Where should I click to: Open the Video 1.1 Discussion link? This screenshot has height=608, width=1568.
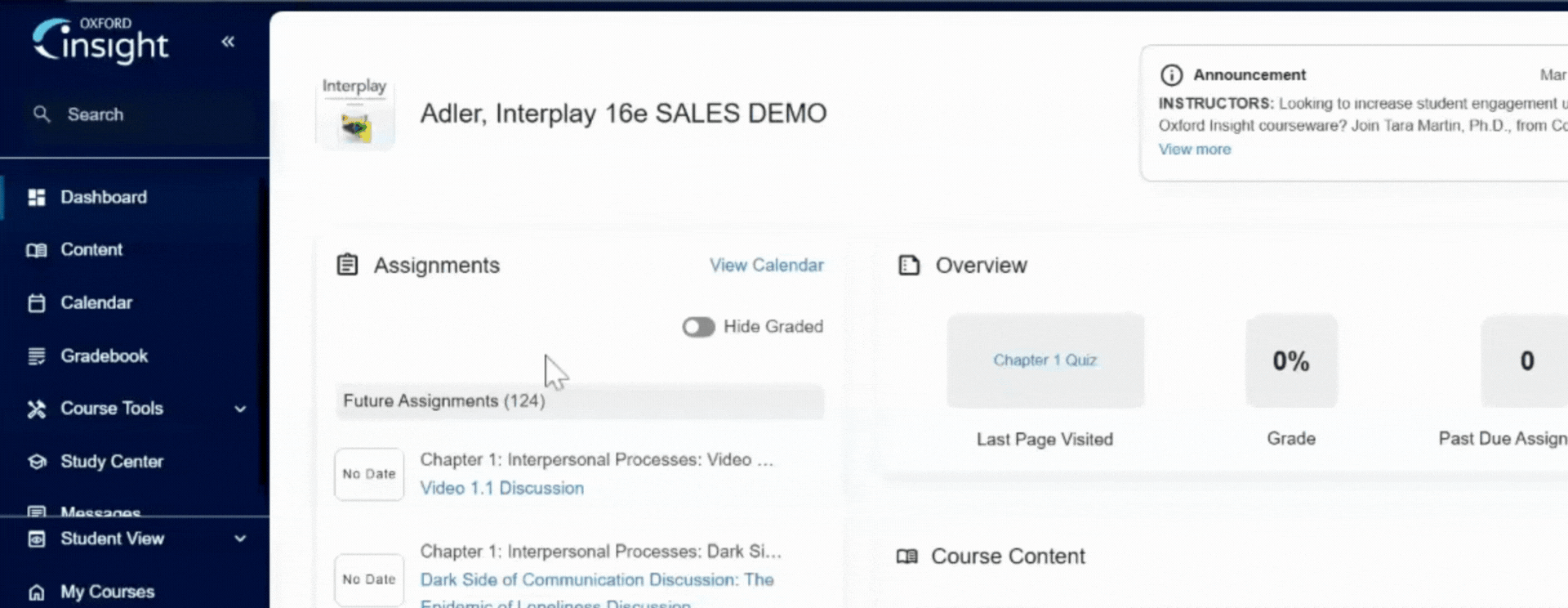click(x=501, y=488)
